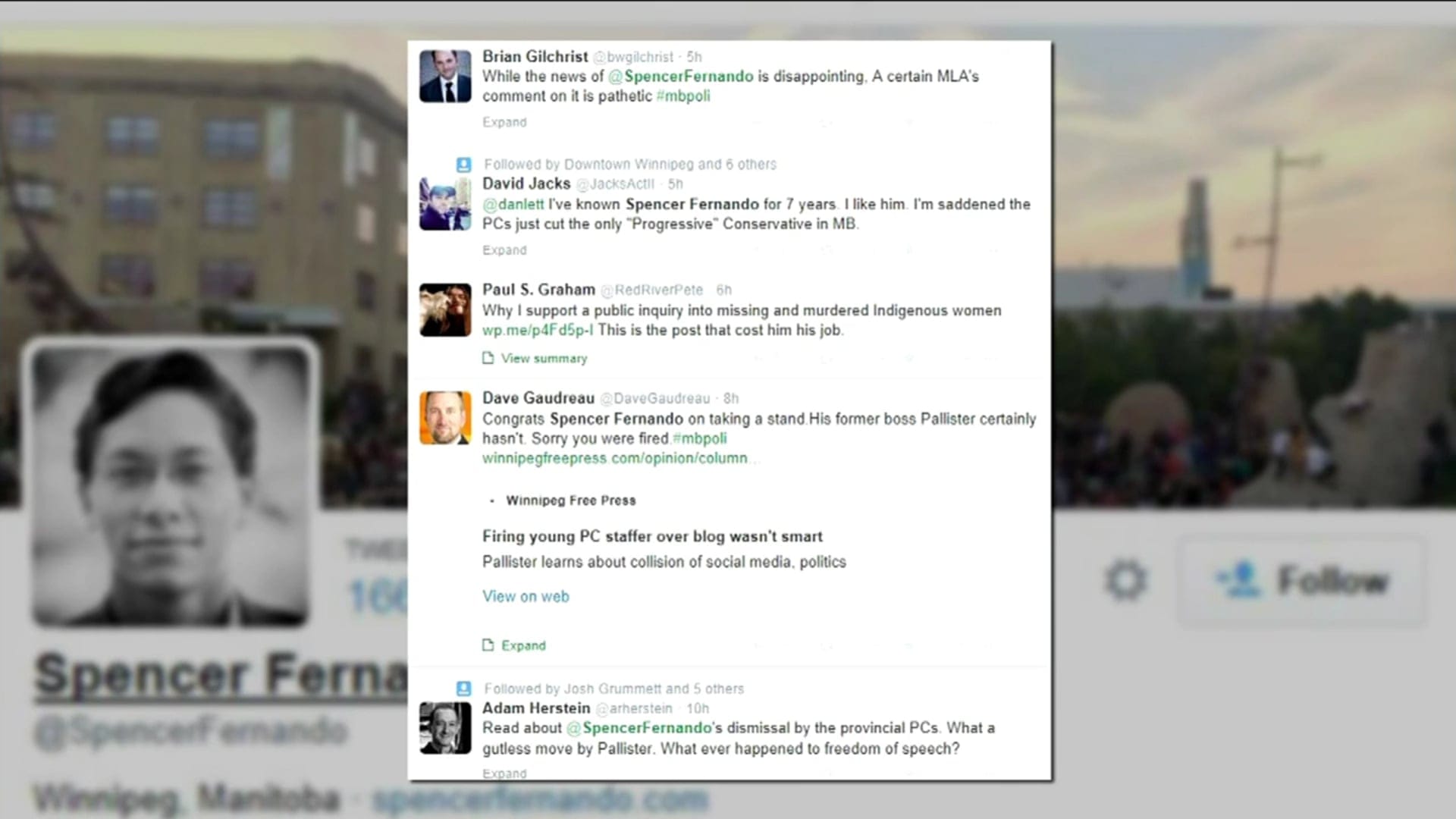Click the @SpencerFernando mention in Adam Herstein's tweet
The image size is (1456, 819).
[x=639, y=728]
